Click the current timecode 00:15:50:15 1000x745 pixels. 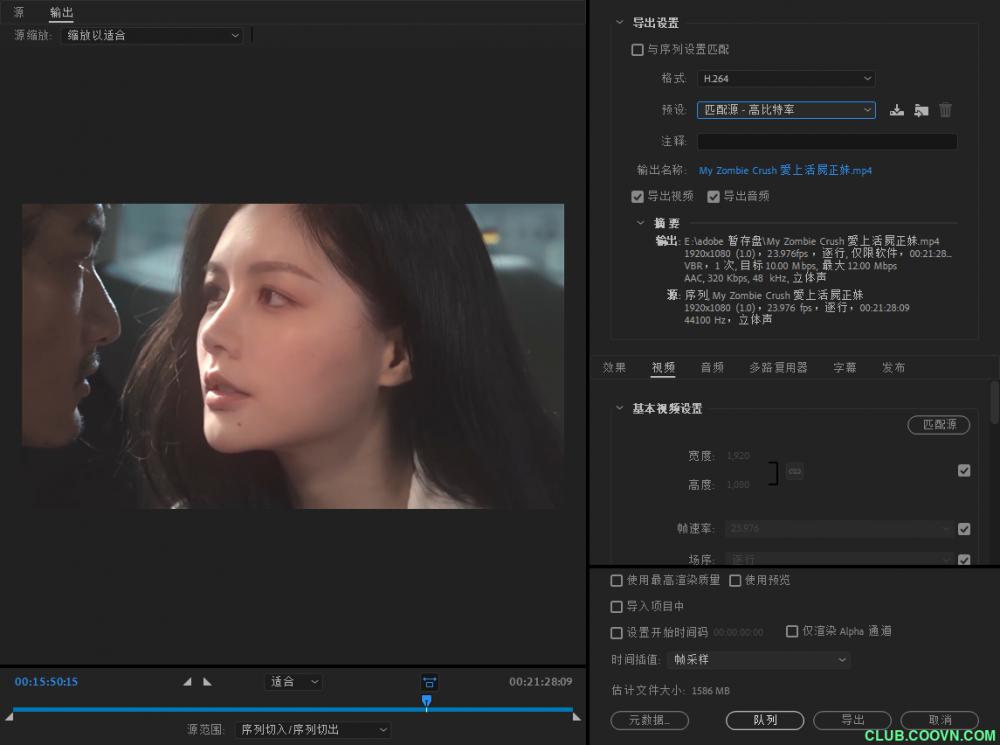point(46,682)
